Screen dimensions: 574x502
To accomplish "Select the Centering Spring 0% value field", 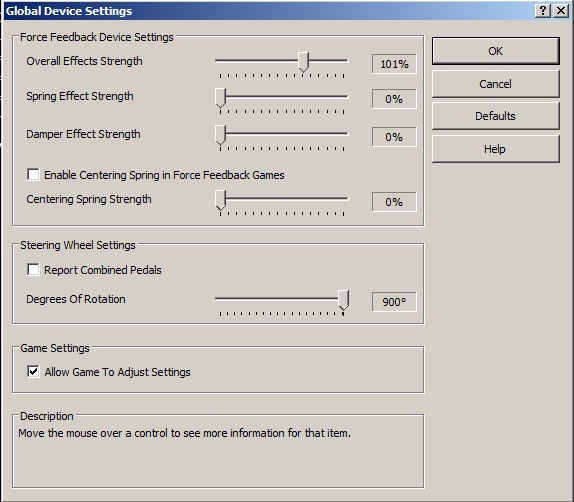I will point(394,202).
